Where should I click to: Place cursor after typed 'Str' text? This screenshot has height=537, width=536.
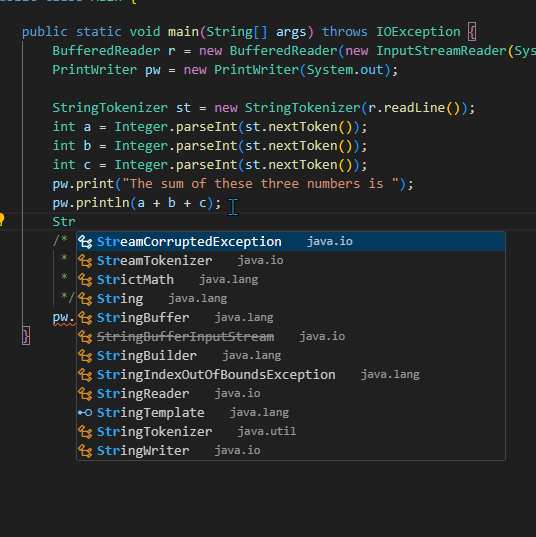point(76,222)
